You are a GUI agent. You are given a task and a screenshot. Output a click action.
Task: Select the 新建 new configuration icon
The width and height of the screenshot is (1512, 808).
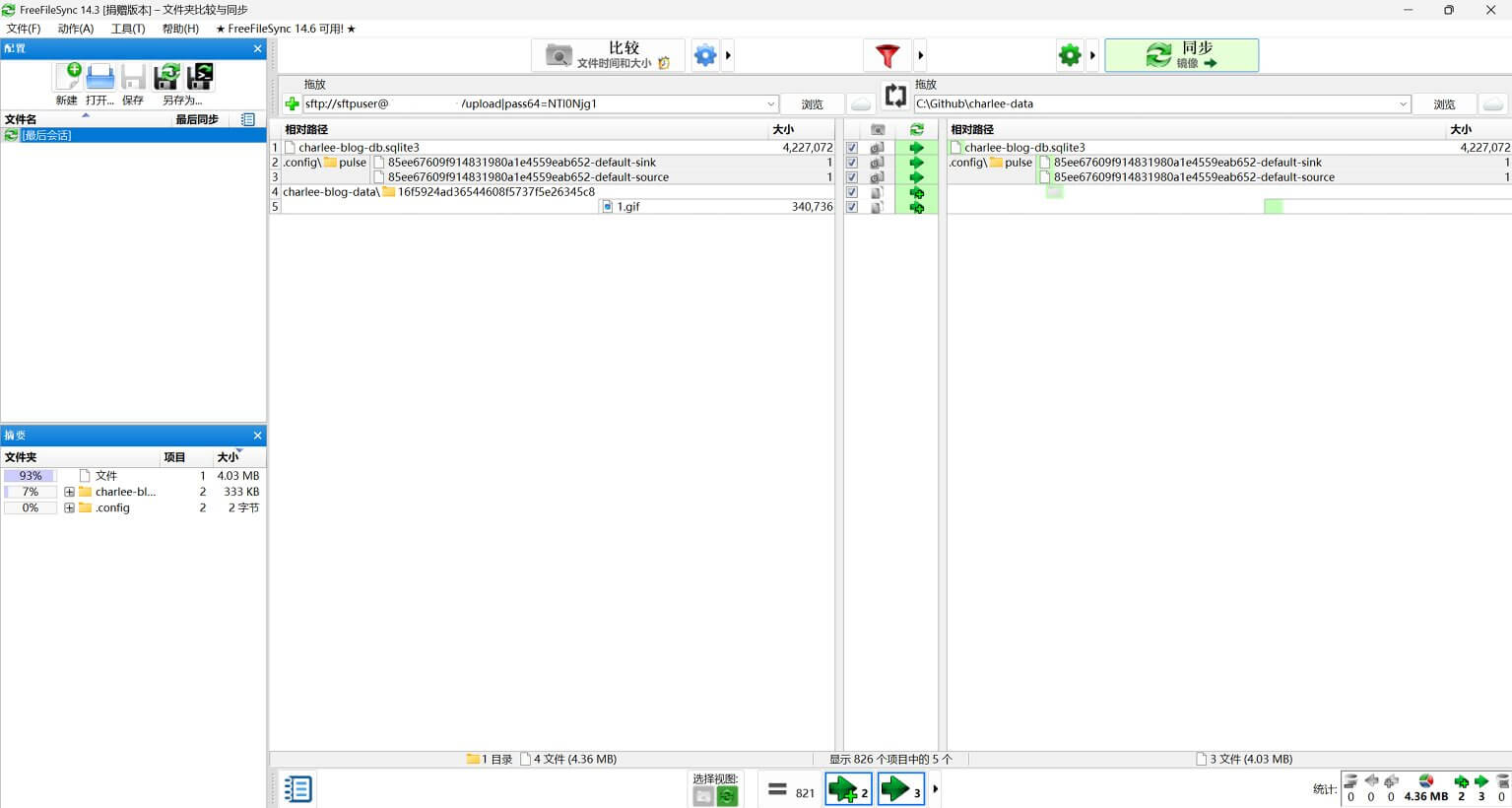click(x=65, y=77)
